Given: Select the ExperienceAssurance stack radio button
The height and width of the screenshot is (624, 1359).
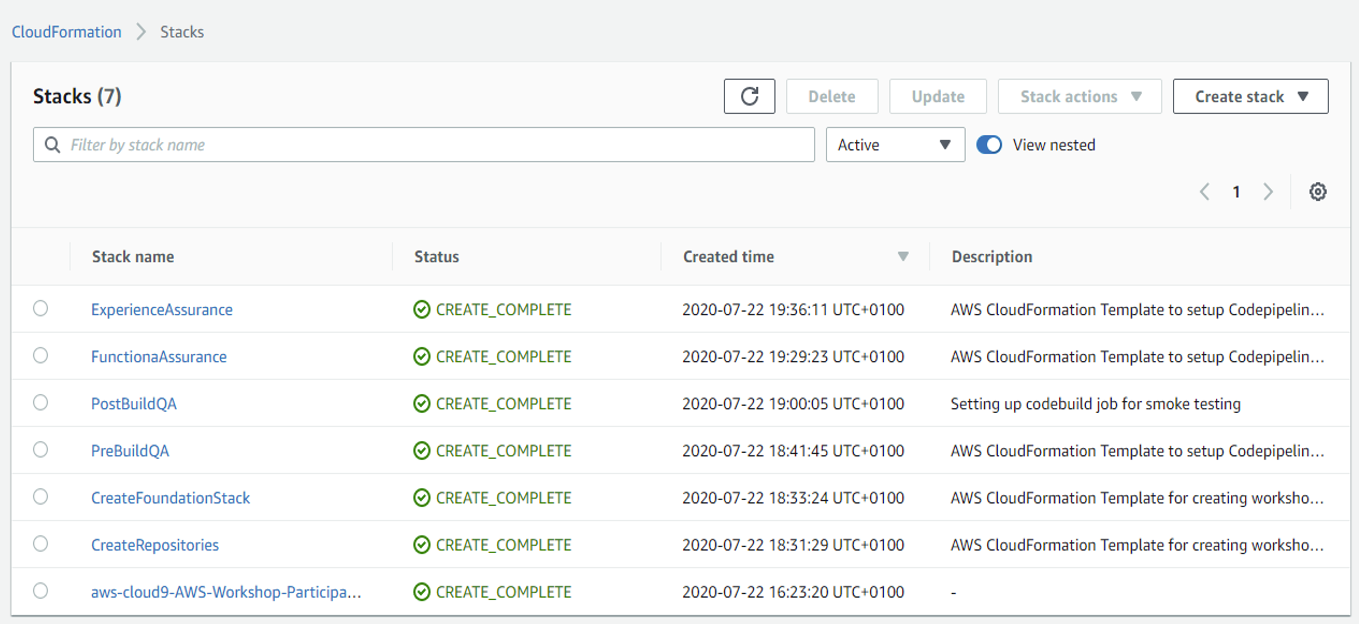Looking at the screenshot, I should coord(40,309).
